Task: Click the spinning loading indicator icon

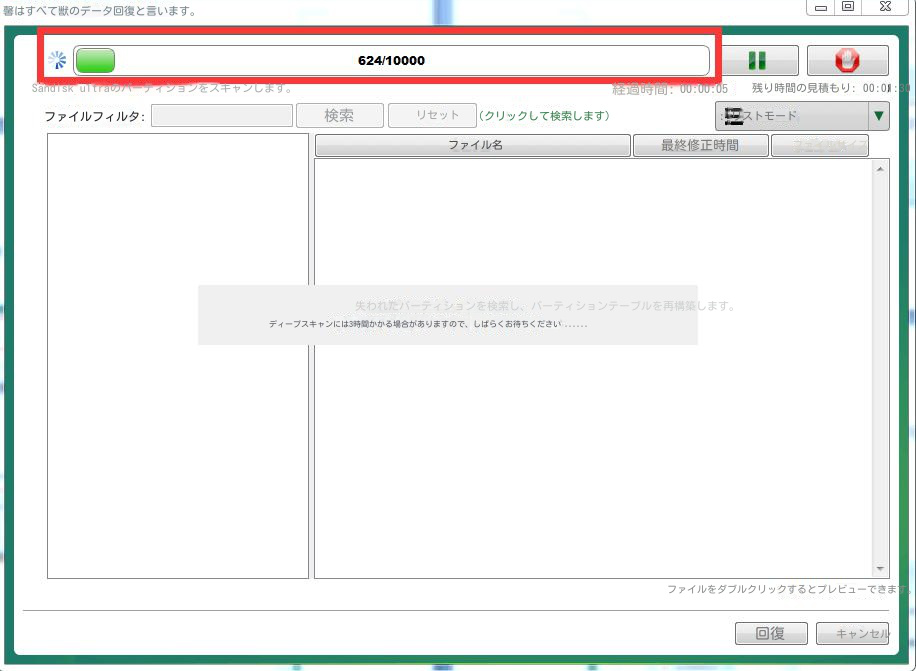Action: pos(57,60)
